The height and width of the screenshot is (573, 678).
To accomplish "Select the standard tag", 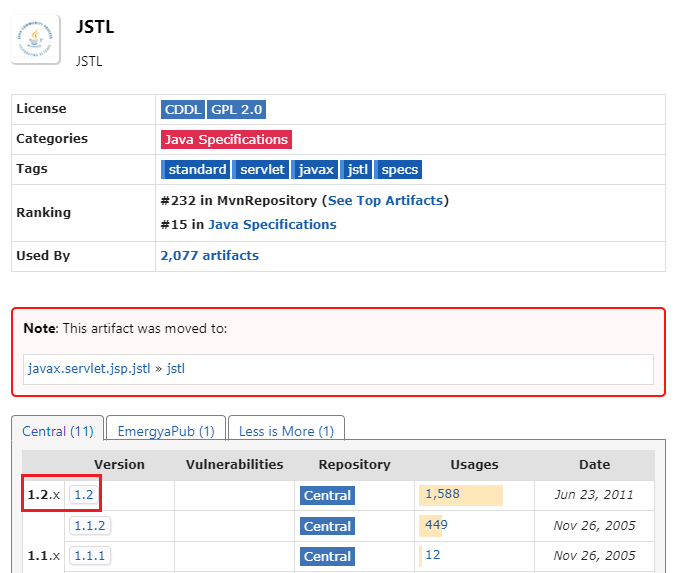I will click(196, 169).
